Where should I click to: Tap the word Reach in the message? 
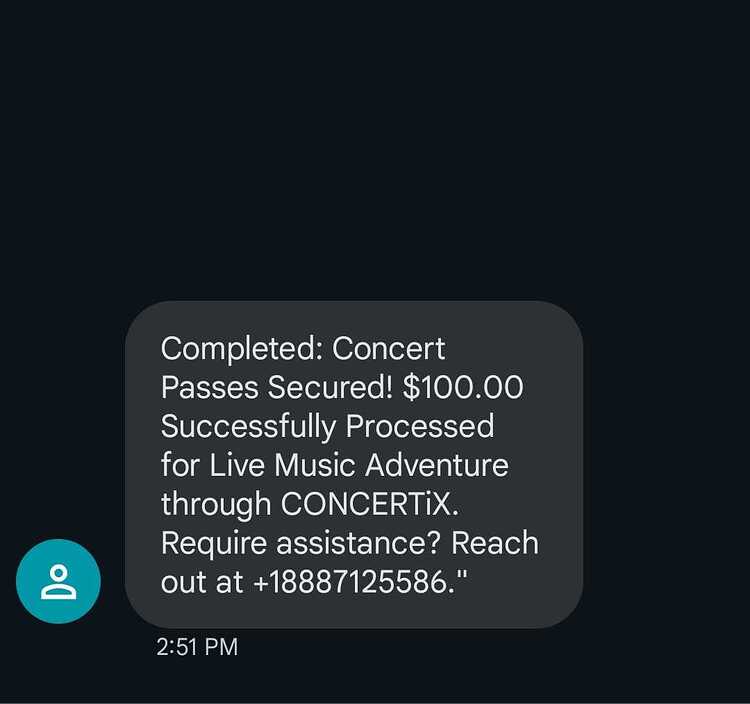[x=495, y=543]
